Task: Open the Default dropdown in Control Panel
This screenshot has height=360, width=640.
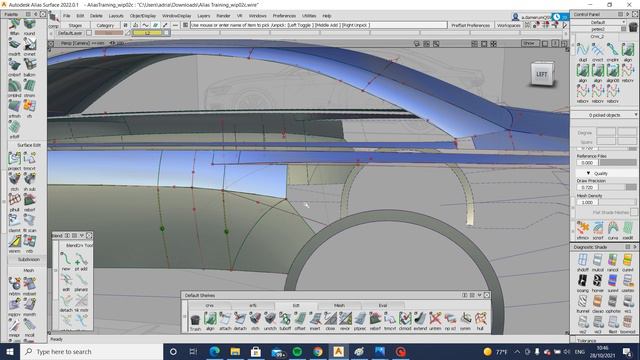Action: [x=598, y=22]
